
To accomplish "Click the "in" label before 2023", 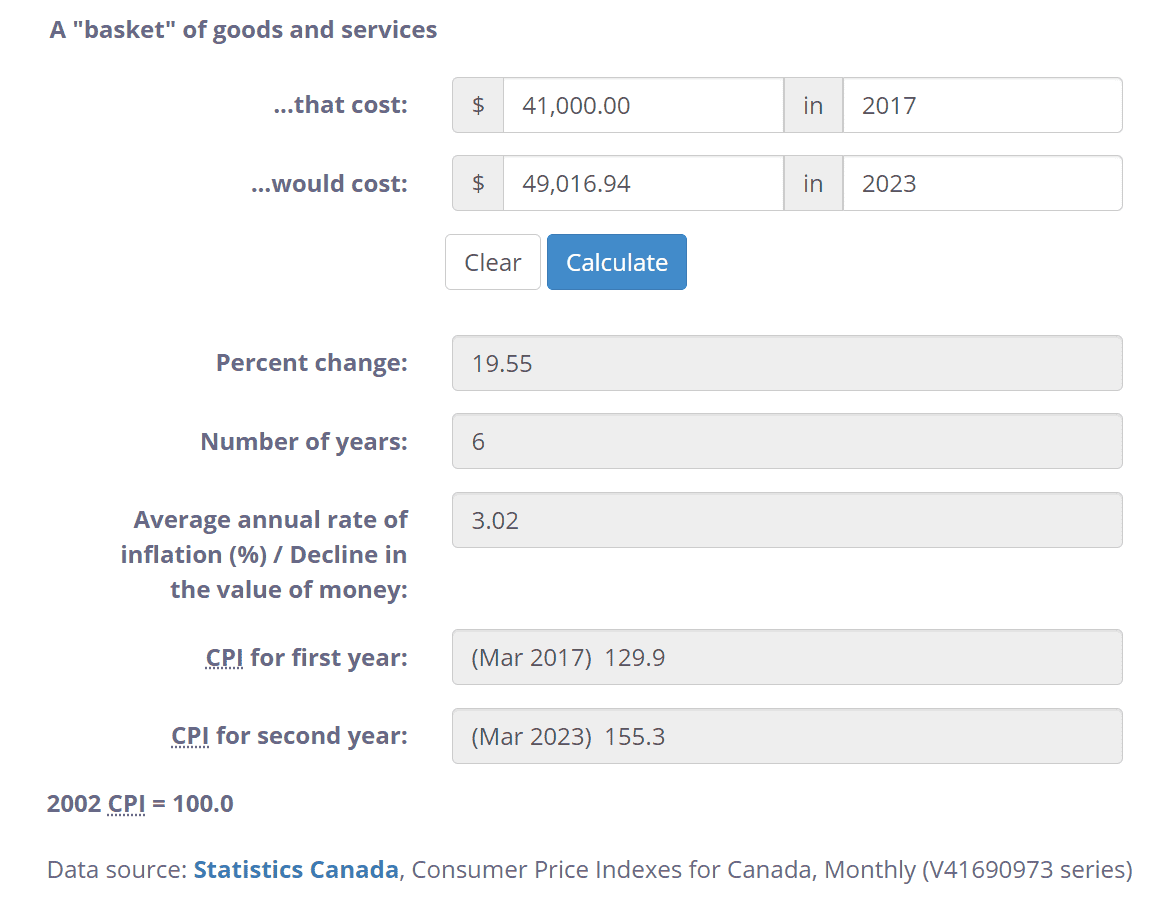I will [x=813, y=183].
